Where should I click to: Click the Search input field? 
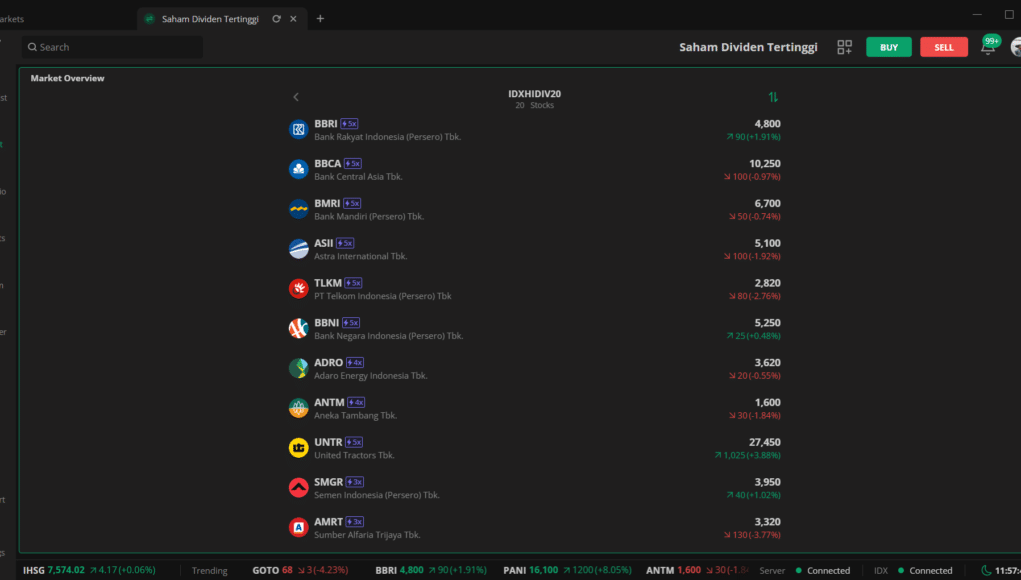pyautogui.click(x=110, y=46)
